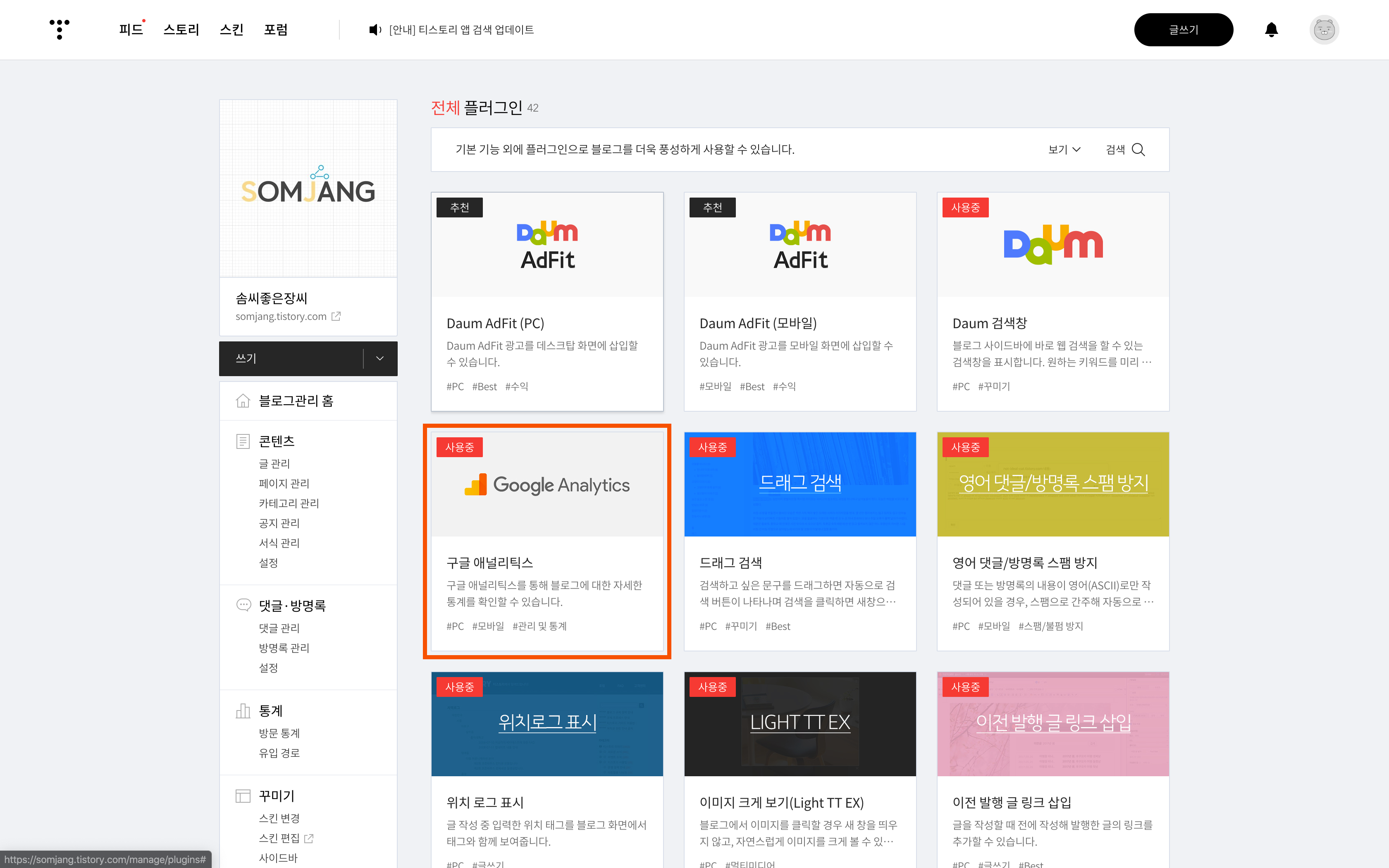Open 유입 경로 in sidebar

click(x=279, y=753)
